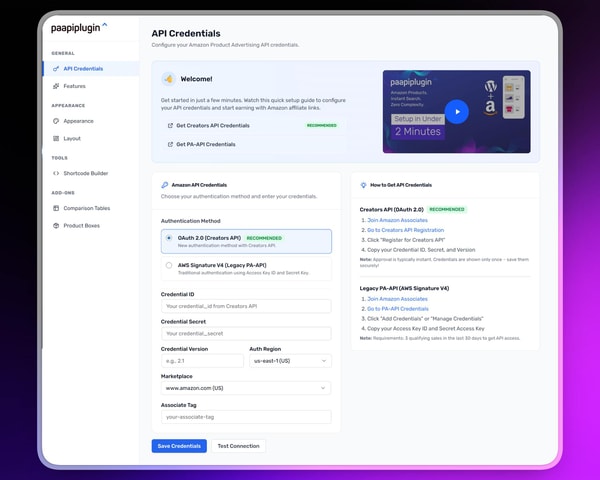
Task: Open the Auth Region dropdown
Action: 290,361
